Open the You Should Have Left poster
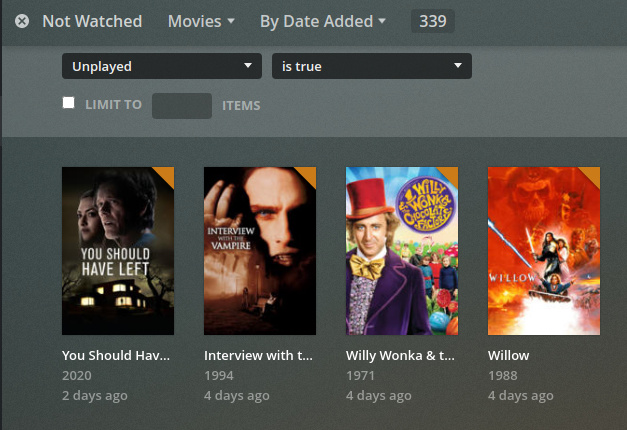The width and height of the screenshot is (627, 430). [x=118, y=251]
